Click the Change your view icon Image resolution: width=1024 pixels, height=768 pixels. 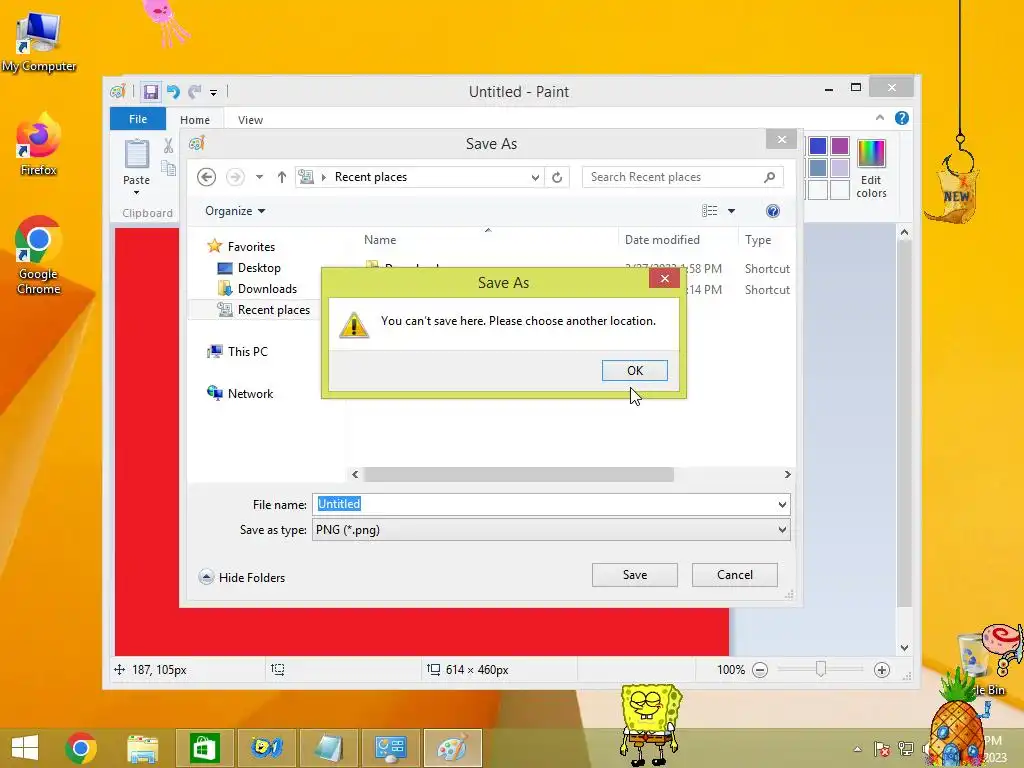point(709,210)
